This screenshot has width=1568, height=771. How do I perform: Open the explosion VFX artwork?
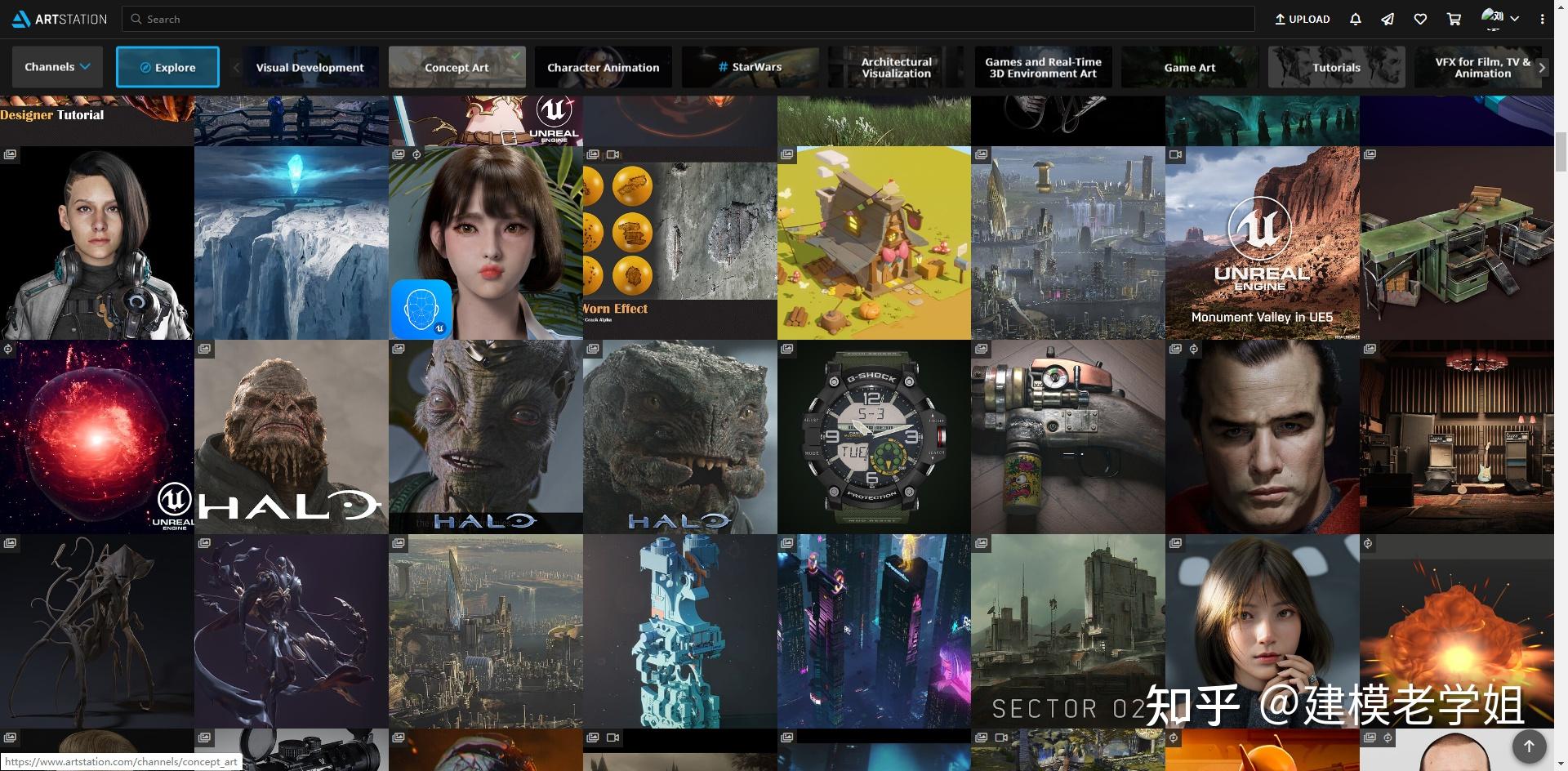click(1456, 631)
